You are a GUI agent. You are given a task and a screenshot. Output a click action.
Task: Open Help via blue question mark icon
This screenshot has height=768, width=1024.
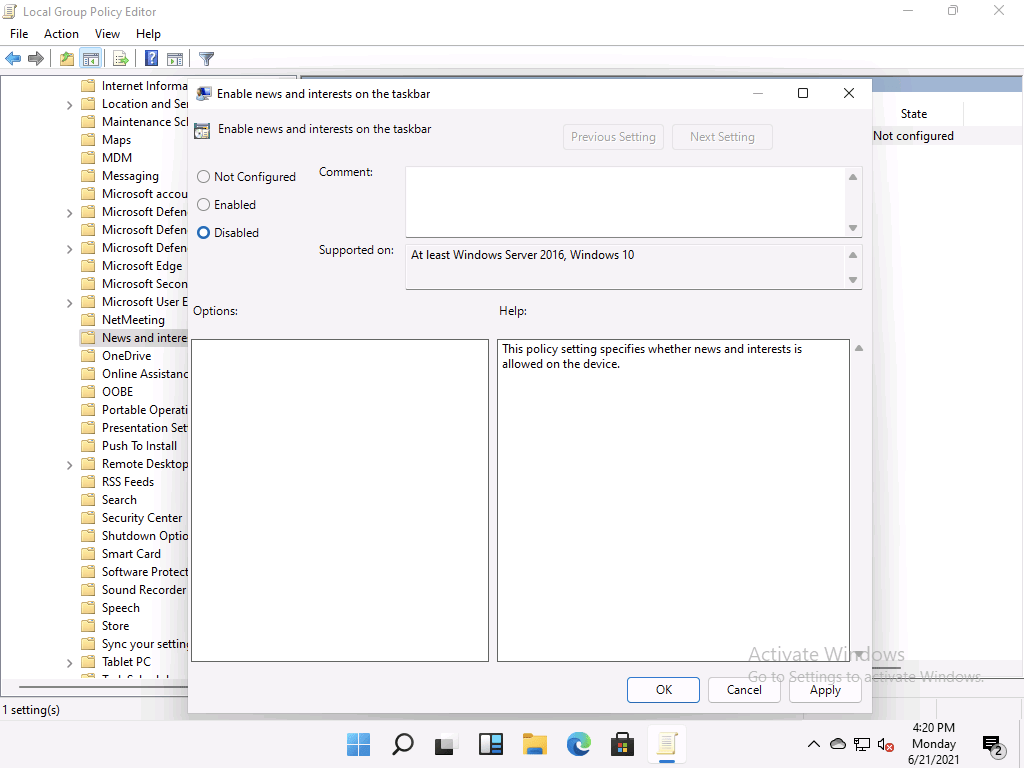coord(151,59)
